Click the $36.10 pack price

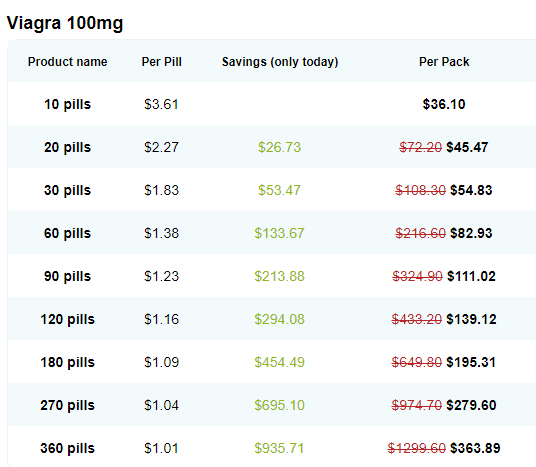[444, 104]
